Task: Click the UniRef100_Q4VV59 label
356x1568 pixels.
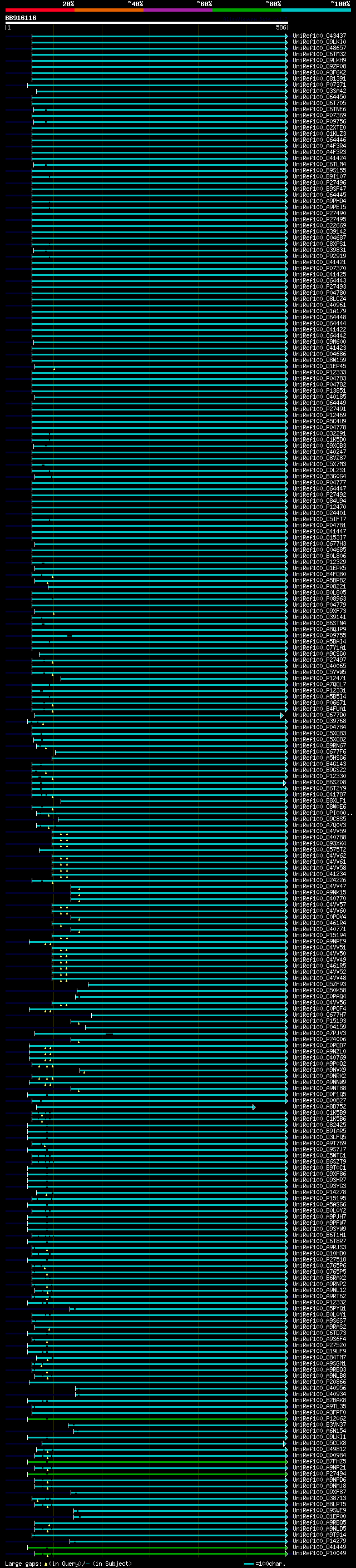Action: (x=319, y=831)
